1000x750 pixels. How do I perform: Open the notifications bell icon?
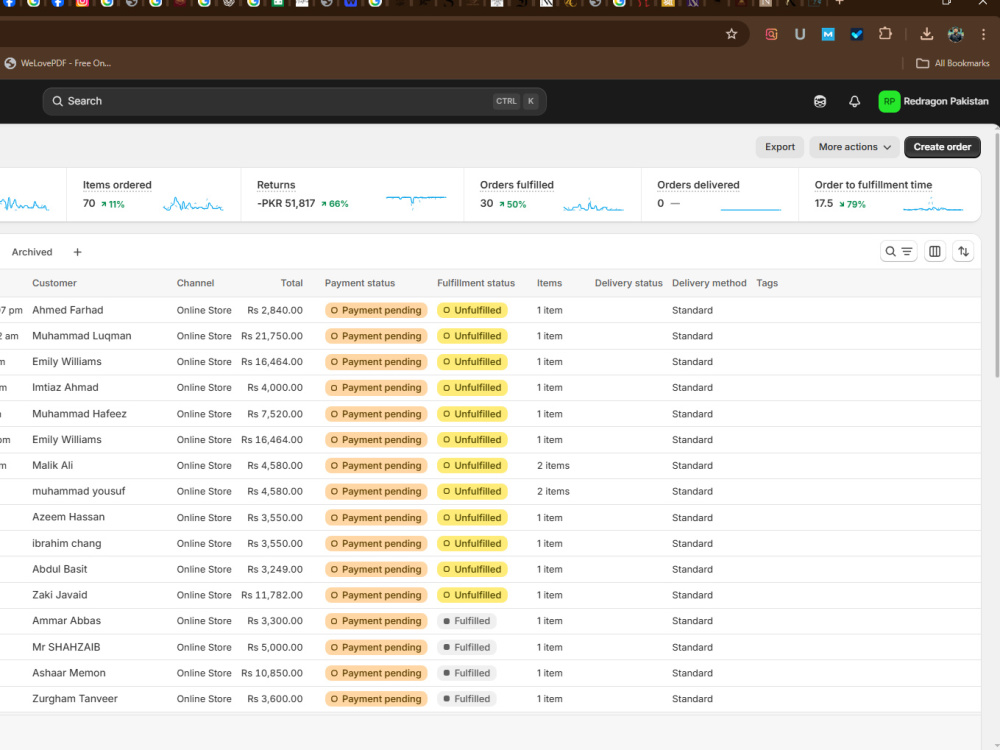[854, 101]
